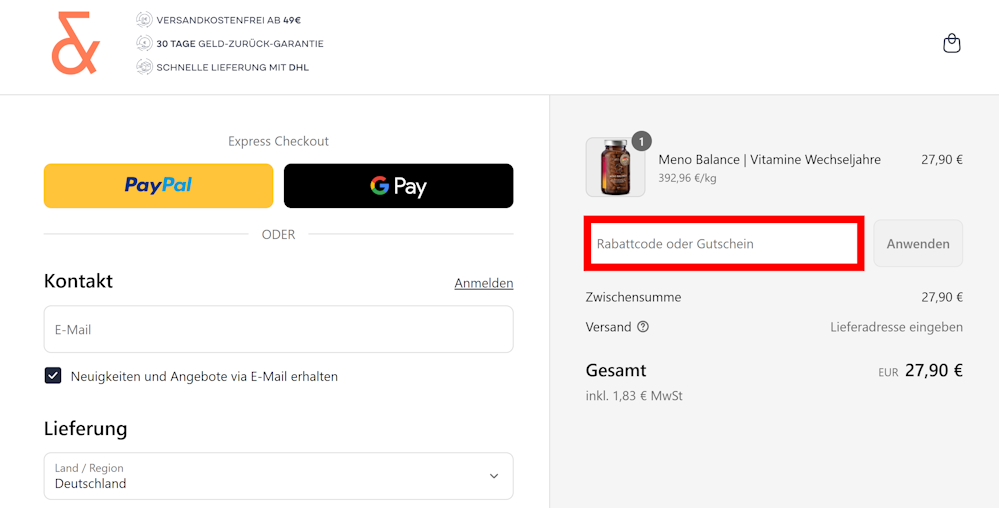Click the DHL fast delivery icon
Image resolution: width=999 pixels, height=508 pixels.
pyautogui.click(x=144, y=67)
